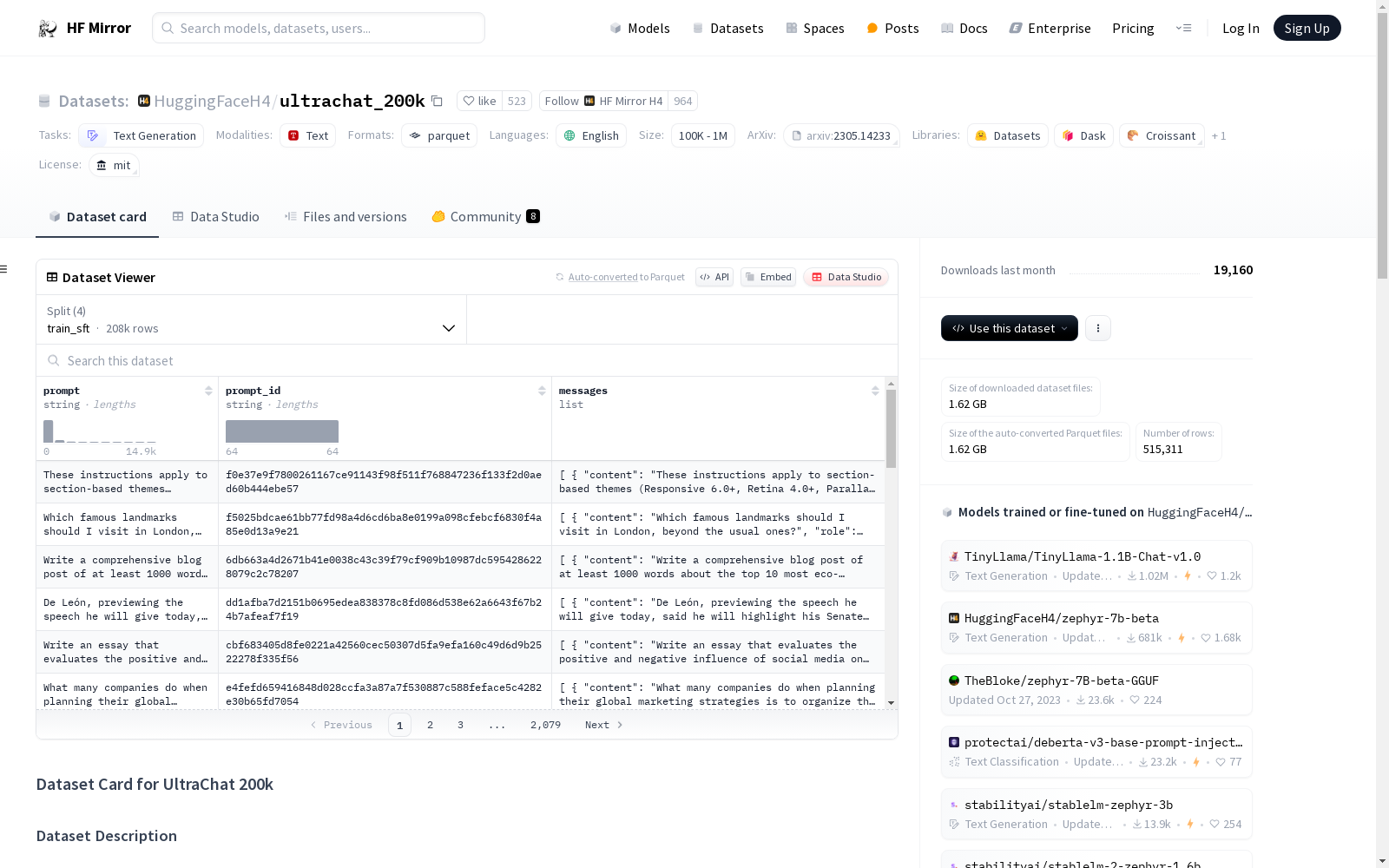Click the search magnifier in the top bar
Screen dimensions: 1389x868
pyautogui.click(x=168, y=28)
